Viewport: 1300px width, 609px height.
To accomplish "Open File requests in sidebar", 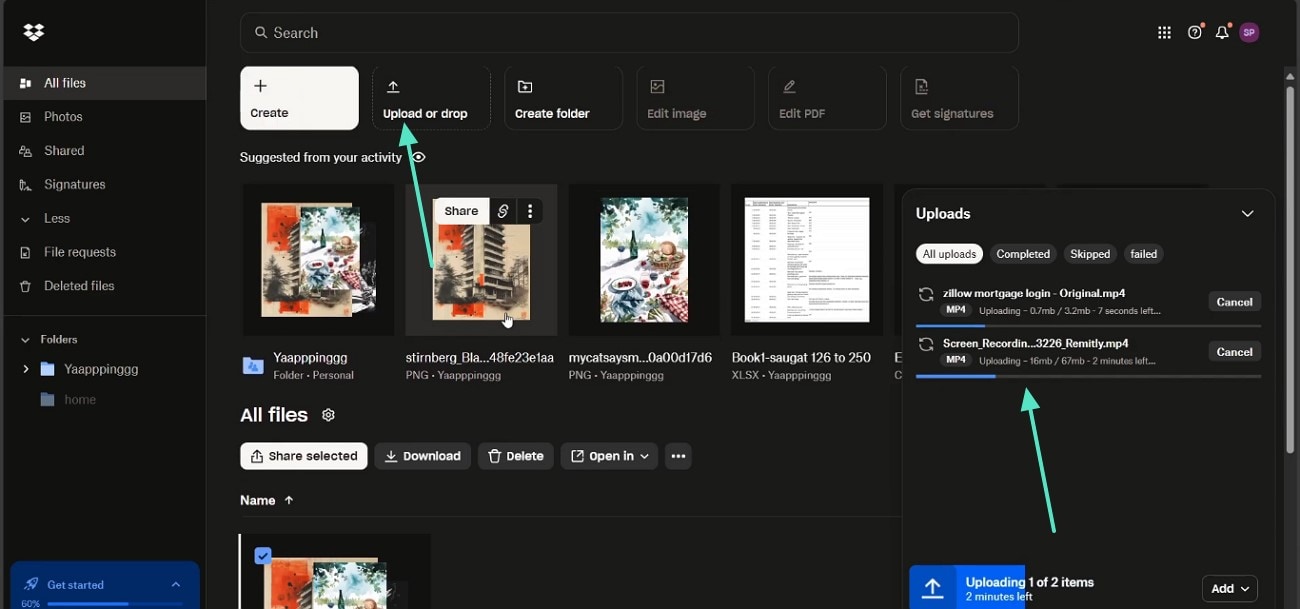I will click(x=103, y=252).
